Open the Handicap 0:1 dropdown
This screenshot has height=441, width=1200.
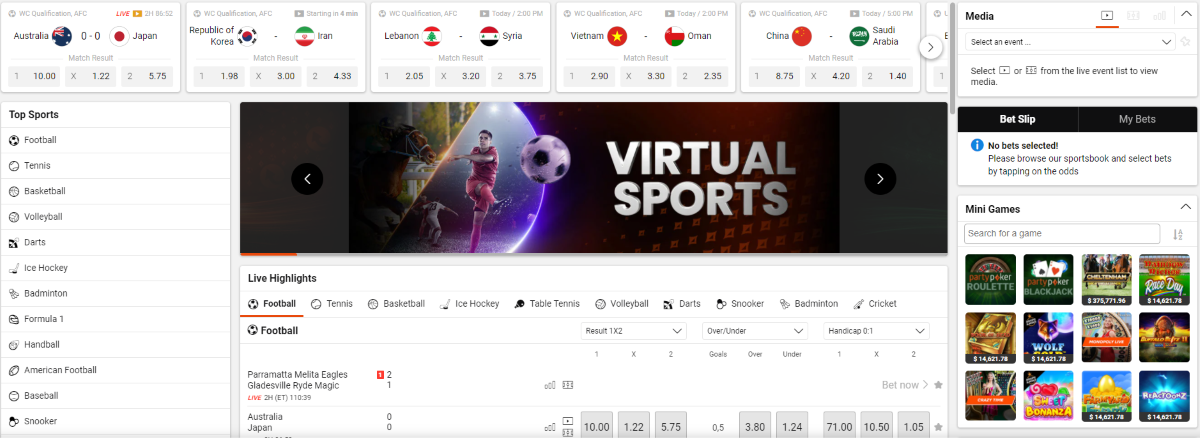pos(876,331)
